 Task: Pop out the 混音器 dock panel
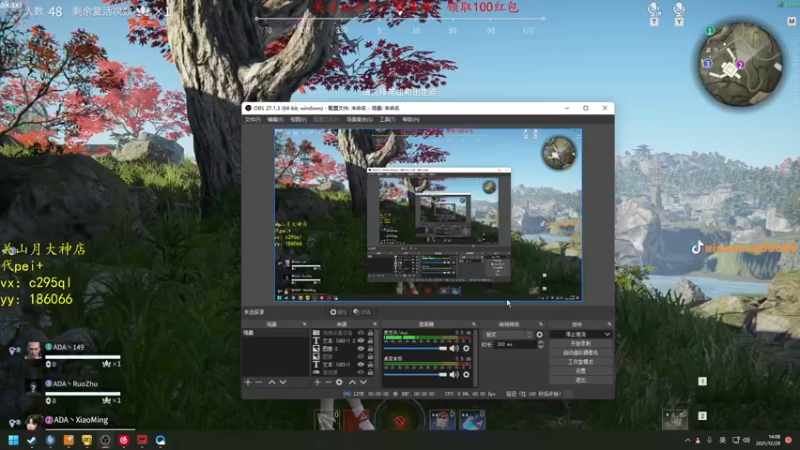tap(473, 324)
